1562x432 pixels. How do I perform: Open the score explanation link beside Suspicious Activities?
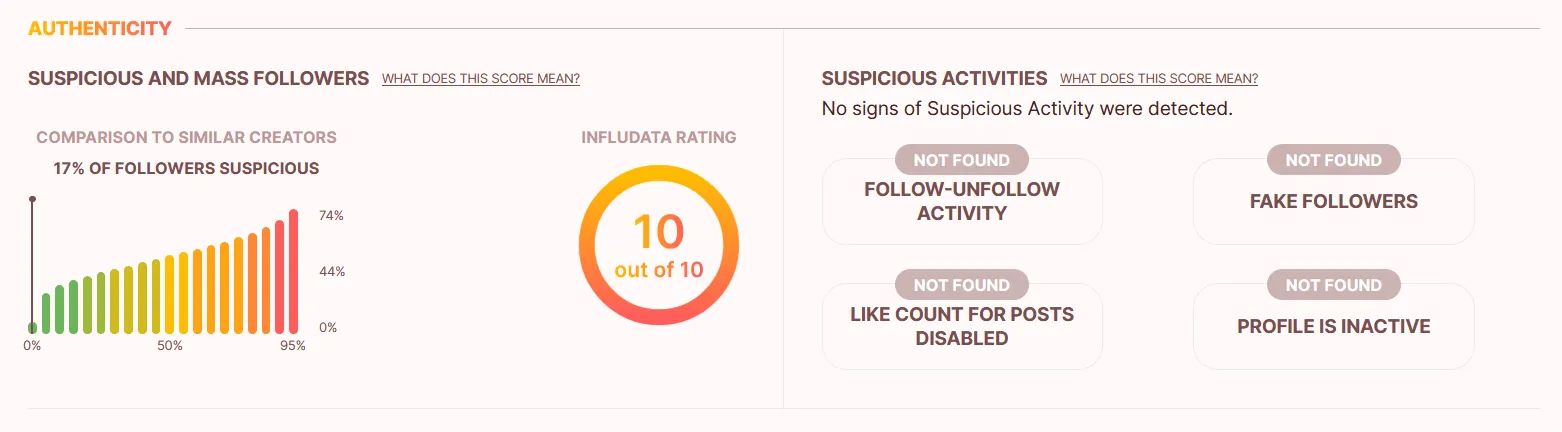[1159, 79]
